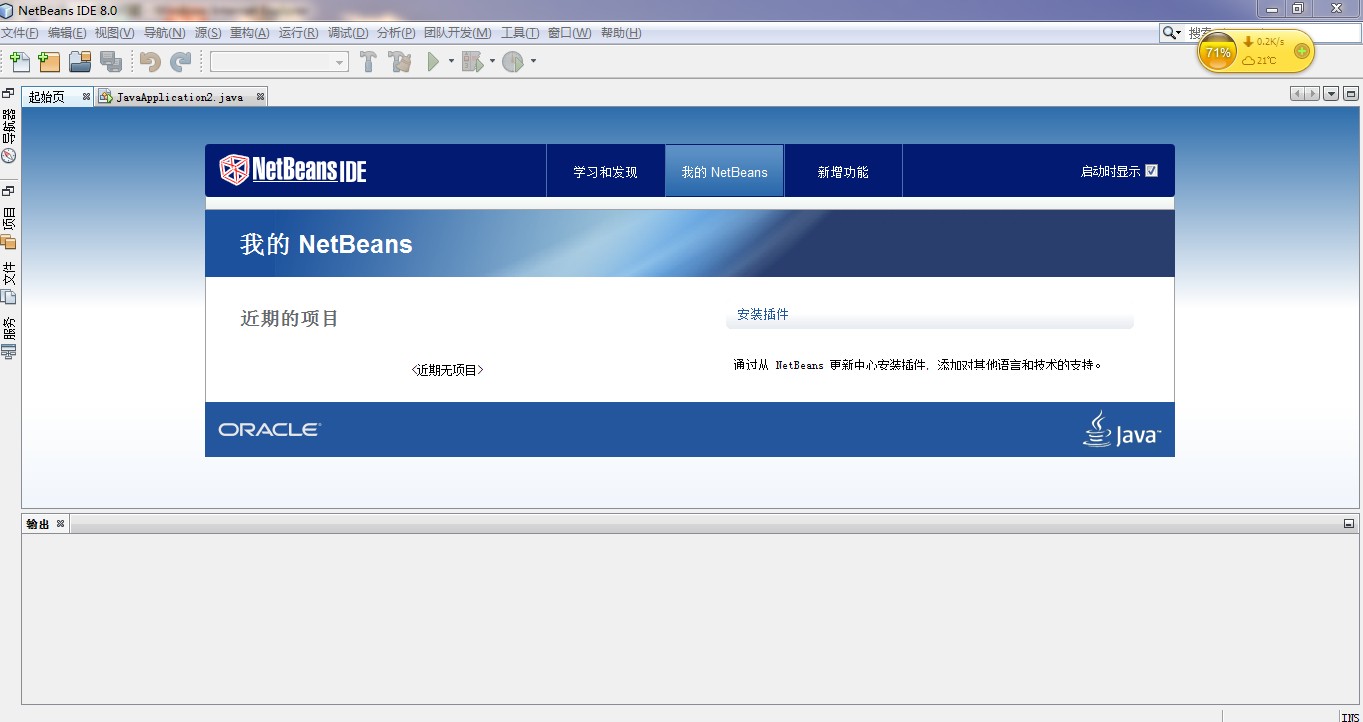The image size is (1363, 722).
Task: Click the Build Project hammer icon
Action: click(368, 62)
